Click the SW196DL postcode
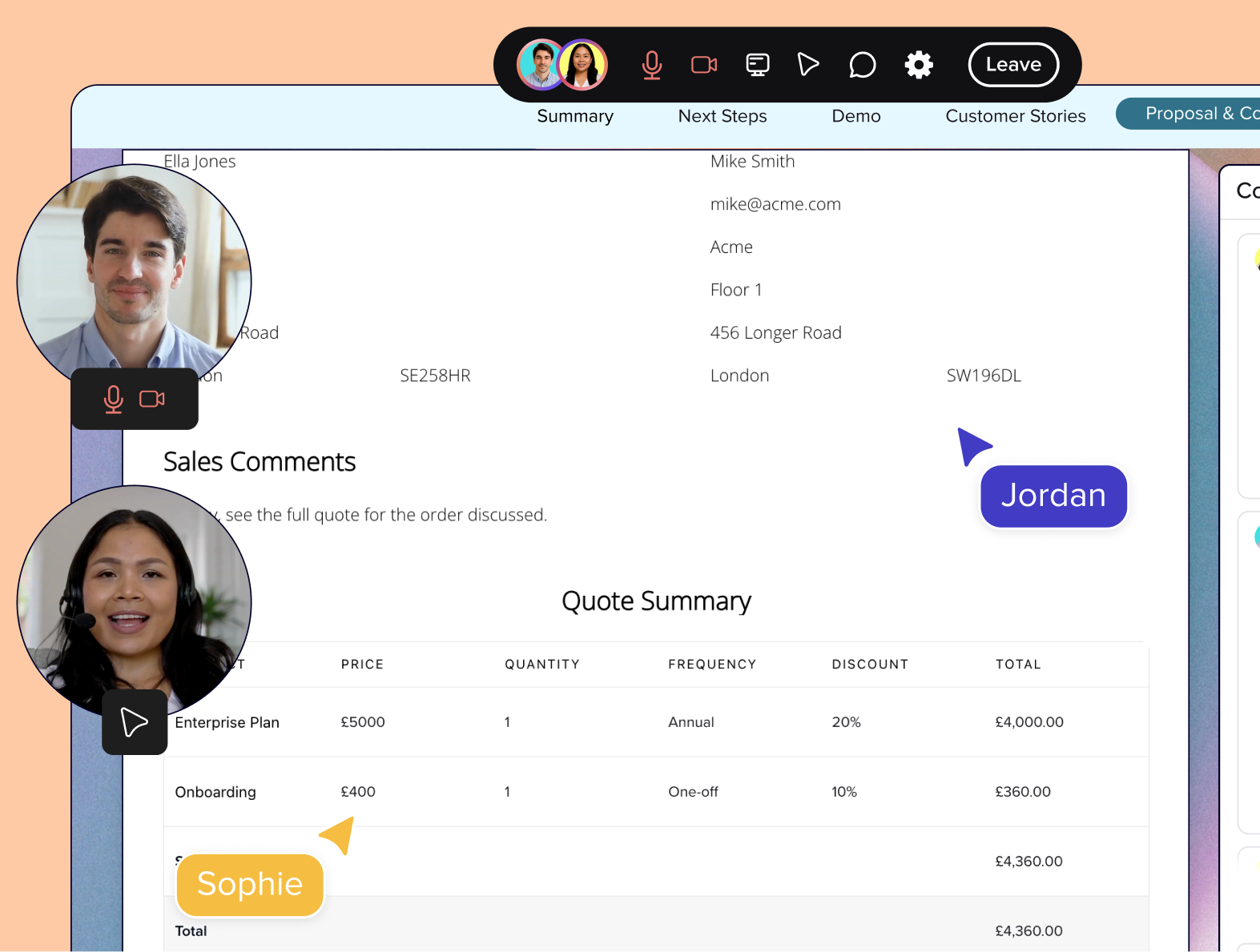 tap(984, 376)
